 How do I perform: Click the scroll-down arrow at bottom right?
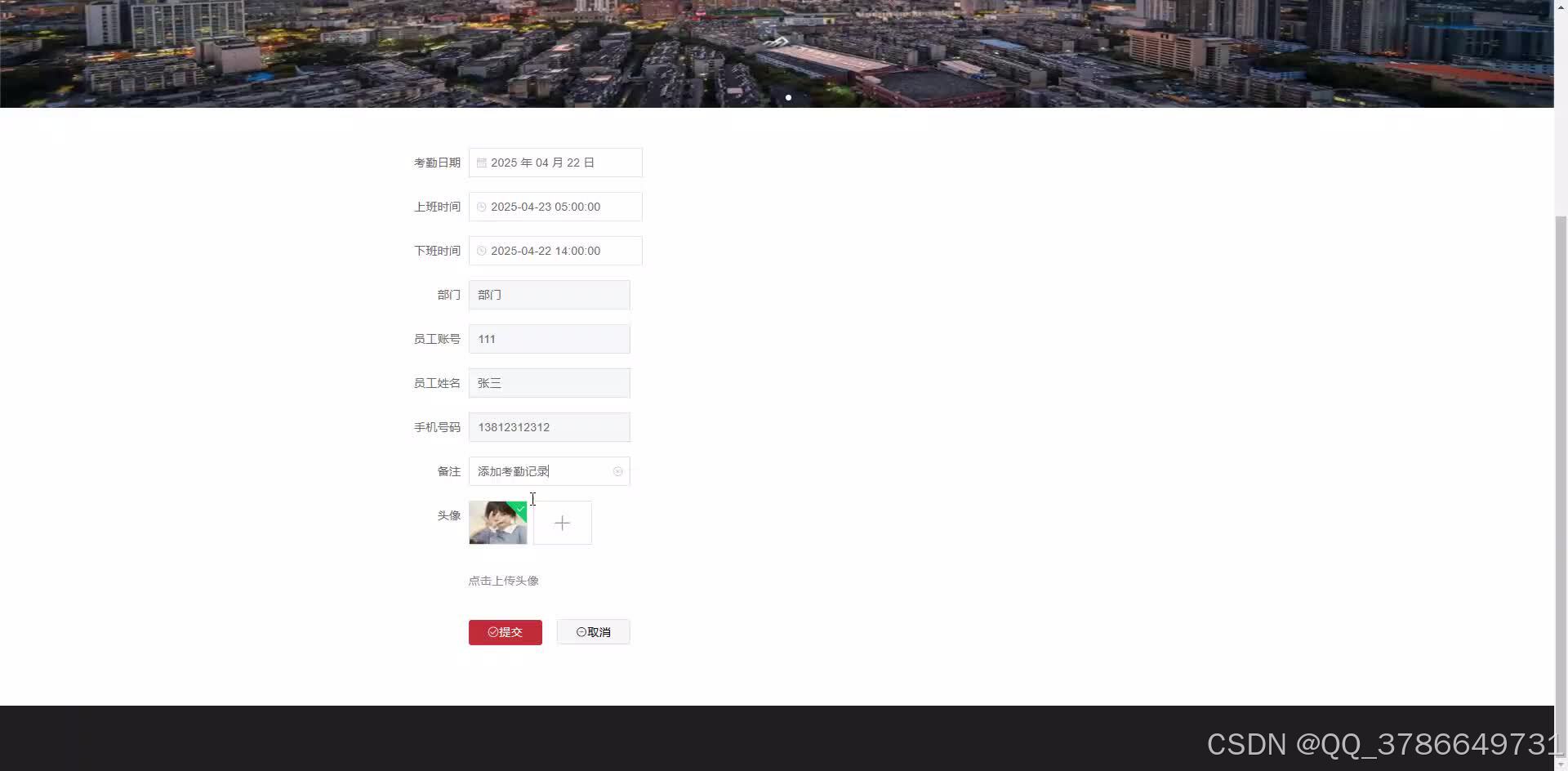tap(1561, 764)
